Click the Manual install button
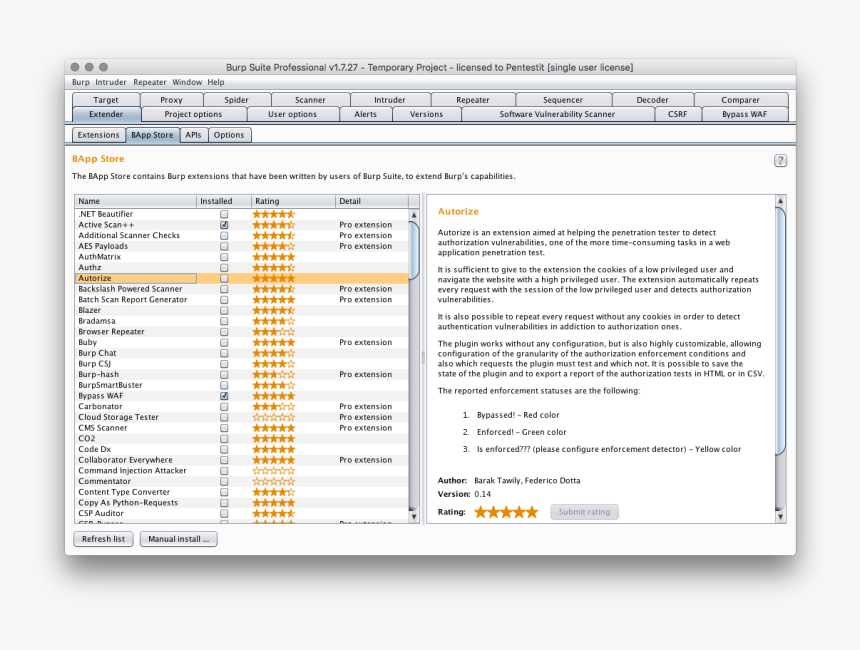860x650 pixels. click(179, 538)
